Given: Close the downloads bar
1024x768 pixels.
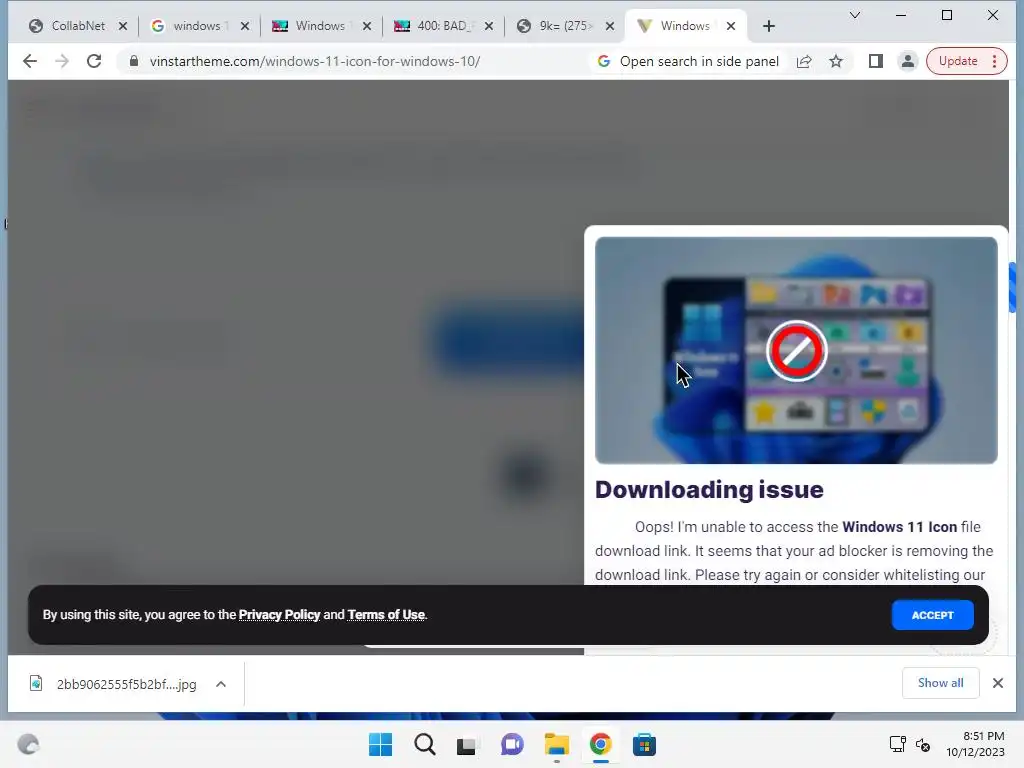Looking at the screenshot, I should click(997, 683).
